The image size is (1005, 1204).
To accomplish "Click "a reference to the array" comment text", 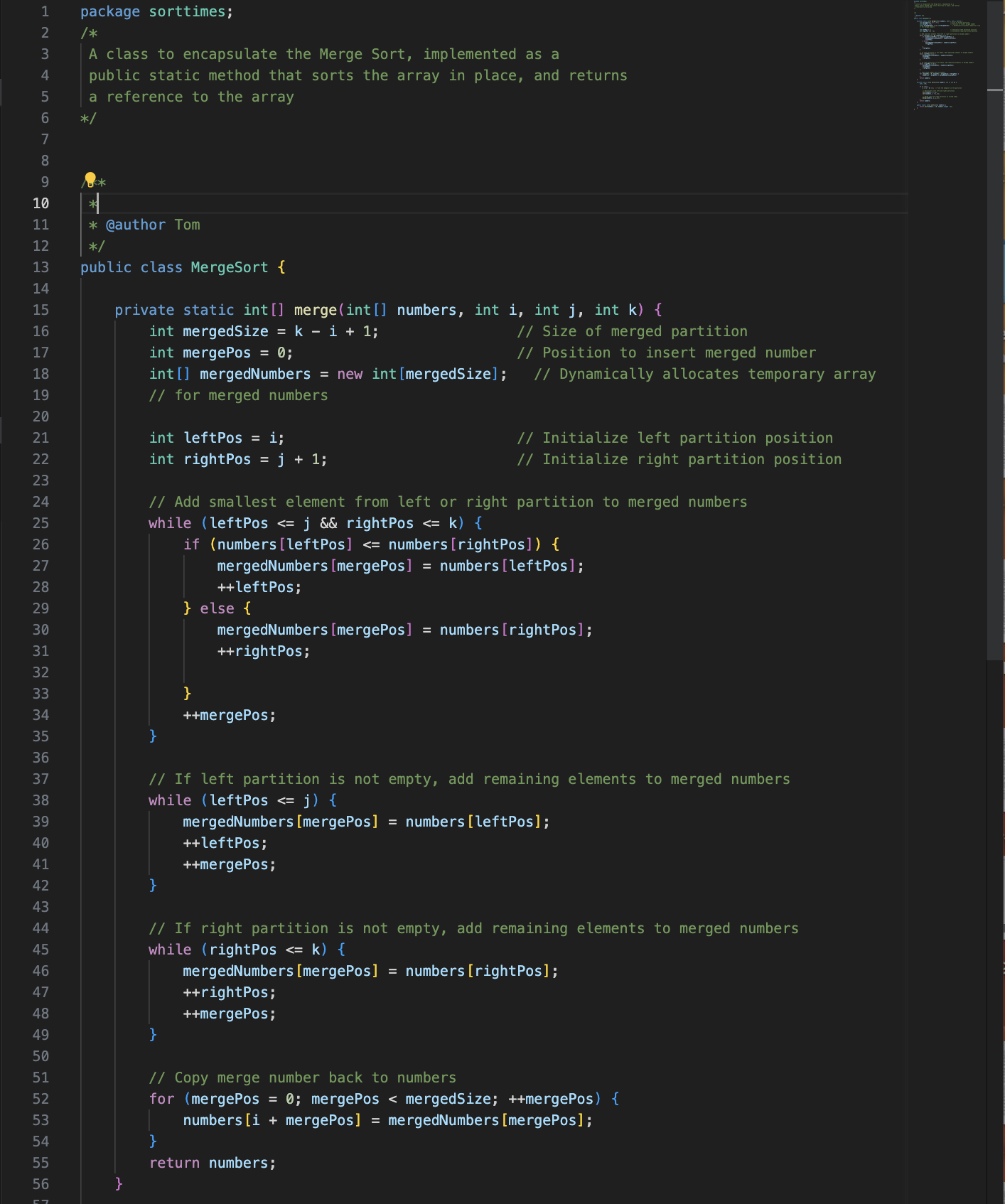I will pyautogui.click(x=191, y=97).
